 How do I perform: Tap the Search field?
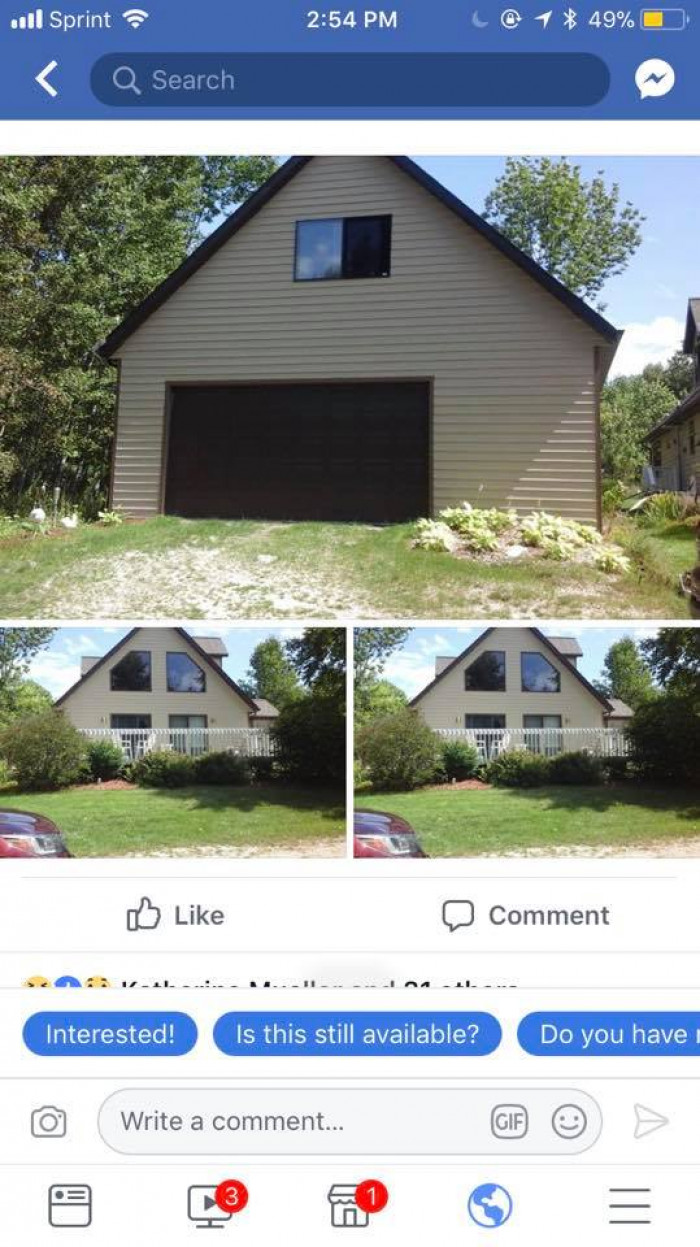350,80
